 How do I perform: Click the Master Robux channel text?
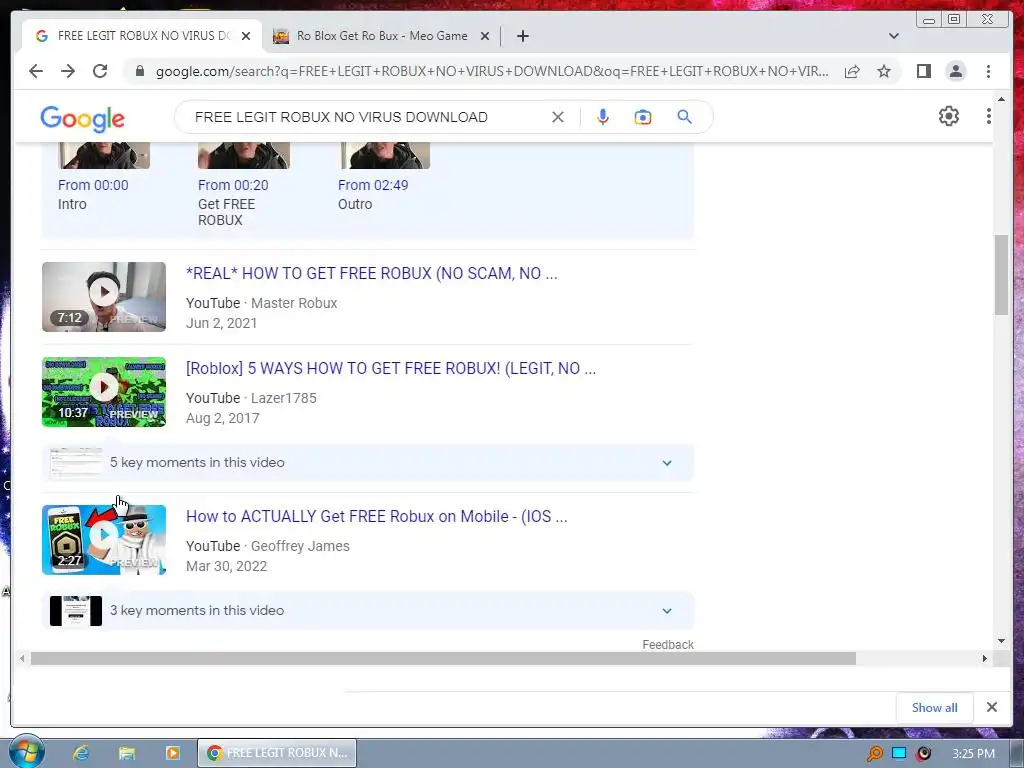[294, 303]
